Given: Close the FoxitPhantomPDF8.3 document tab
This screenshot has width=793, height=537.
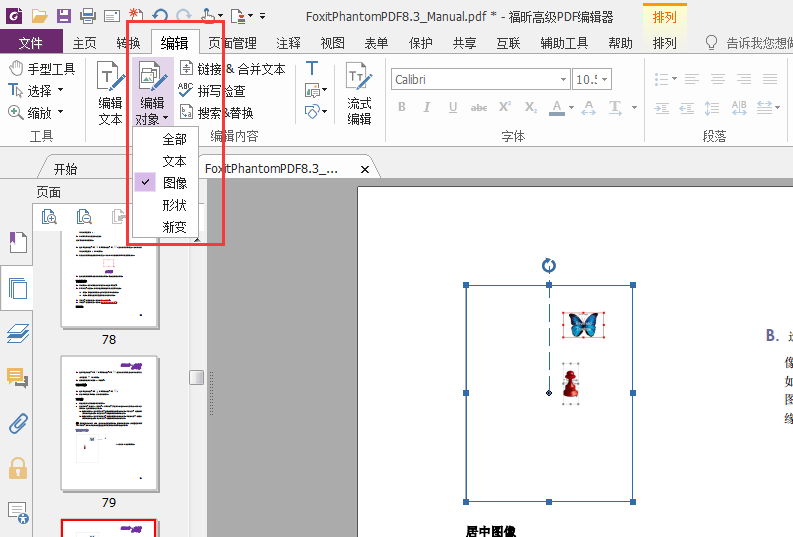Looking at the screenshot, I should (365, 169).
